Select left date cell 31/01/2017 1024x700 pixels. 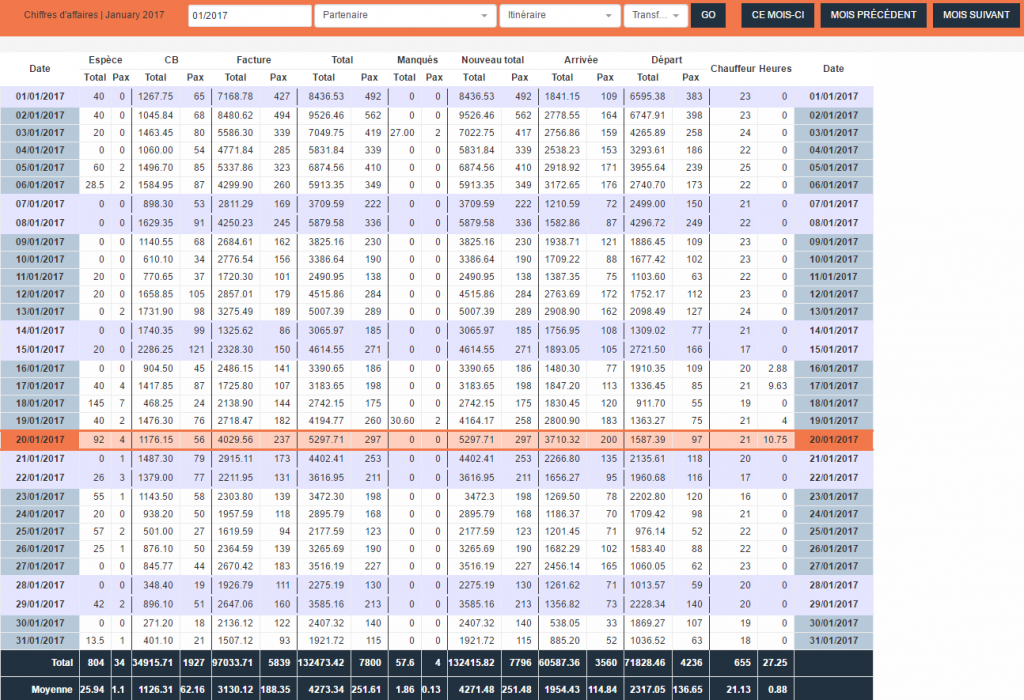pyautogui.click(x=40, y=641)
